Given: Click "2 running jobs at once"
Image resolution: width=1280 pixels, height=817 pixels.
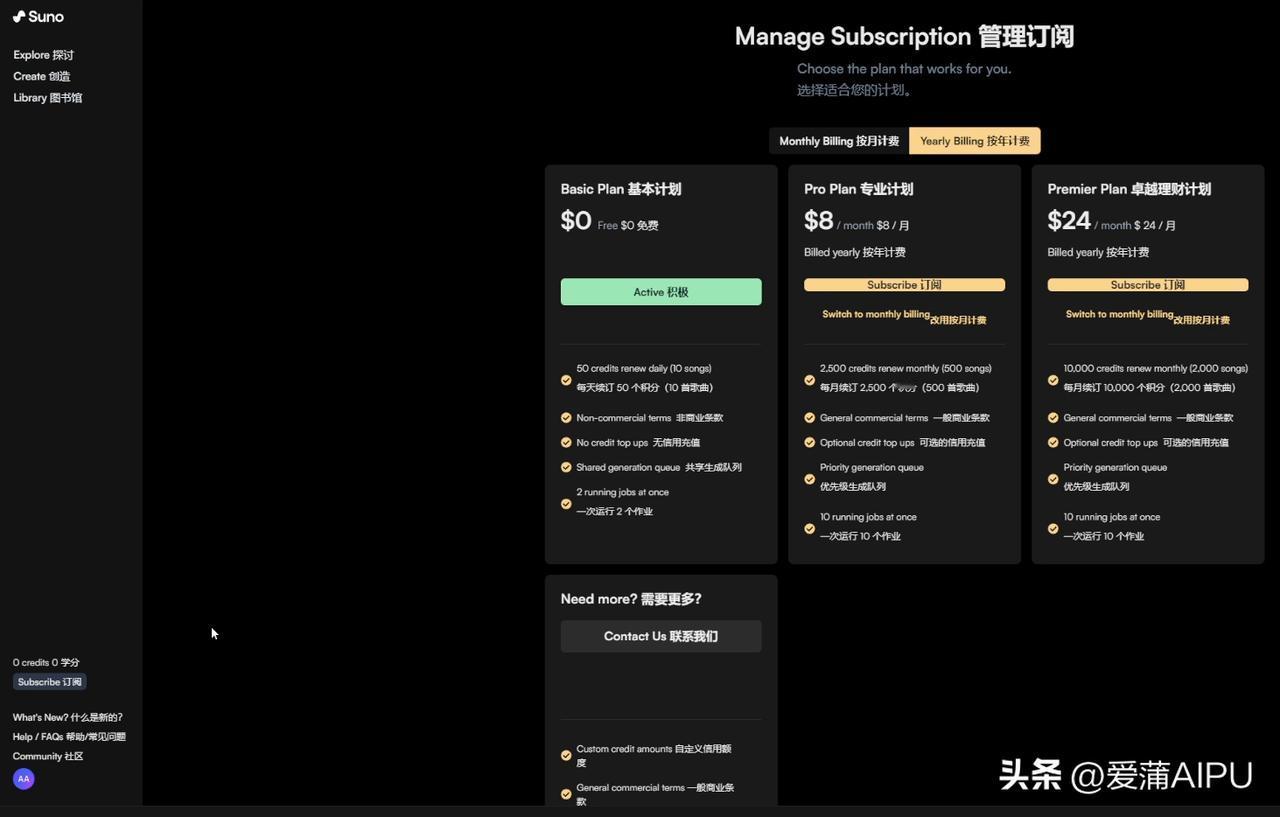Looking at the screenshot, I should (623, 493).
